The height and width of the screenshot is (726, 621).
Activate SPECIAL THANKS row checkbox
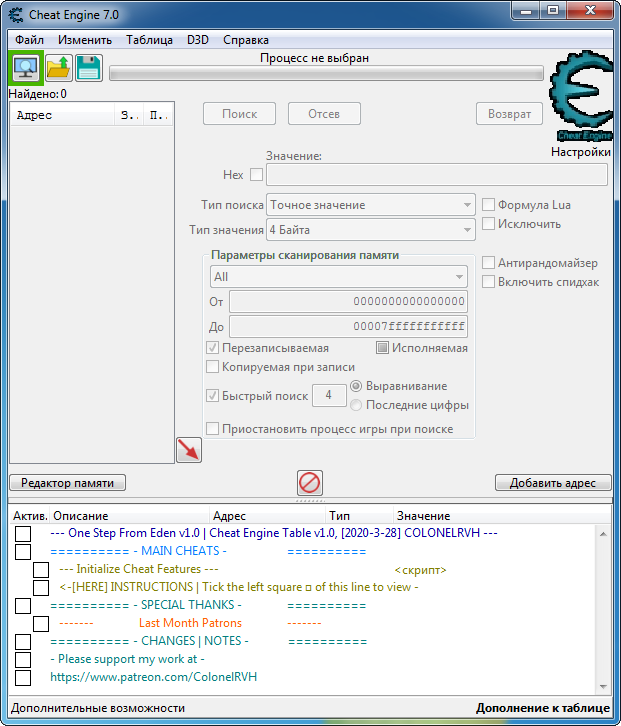click(23, 606)
